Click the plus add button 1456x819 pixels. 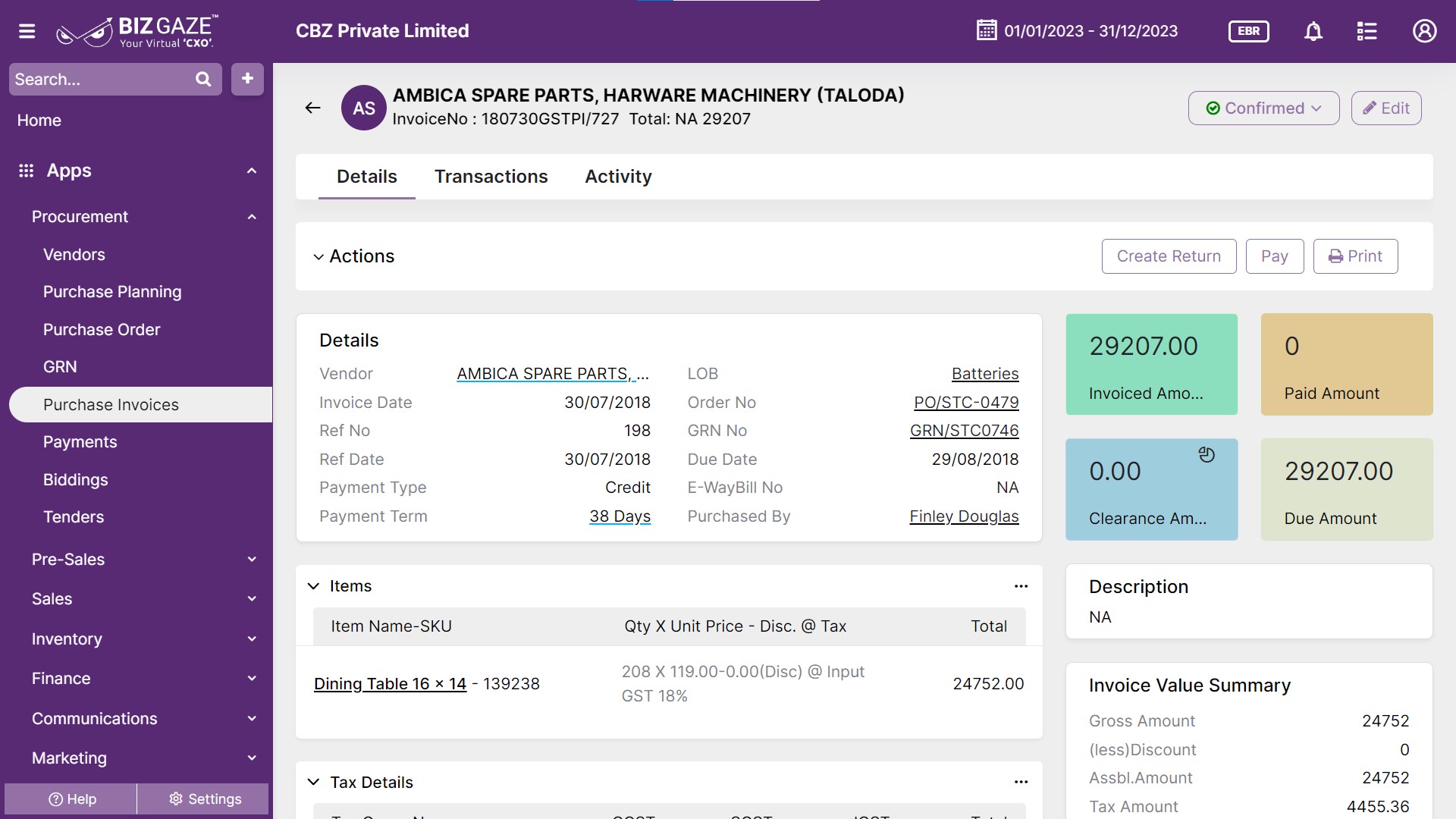click(x=247, y=79)
